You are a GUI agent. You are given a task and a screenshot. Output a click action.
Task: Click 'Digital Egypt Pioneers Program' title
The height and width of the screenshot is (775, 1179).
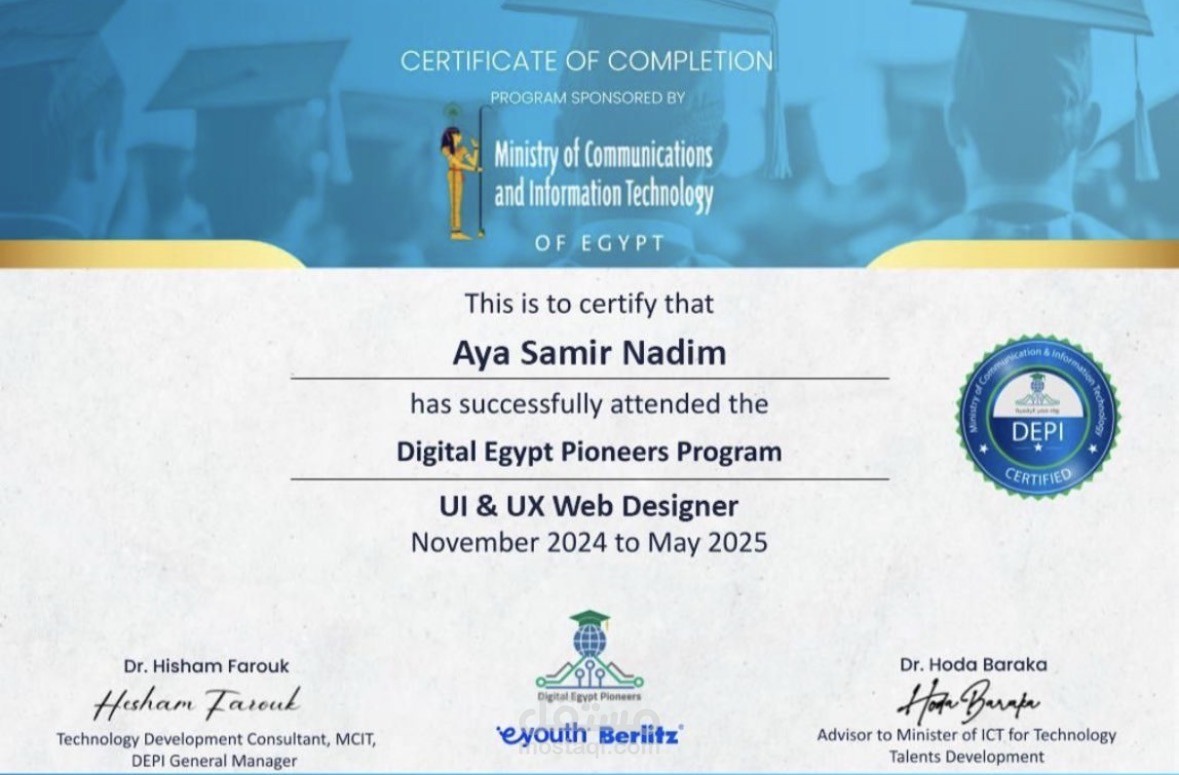coord(589,452)
